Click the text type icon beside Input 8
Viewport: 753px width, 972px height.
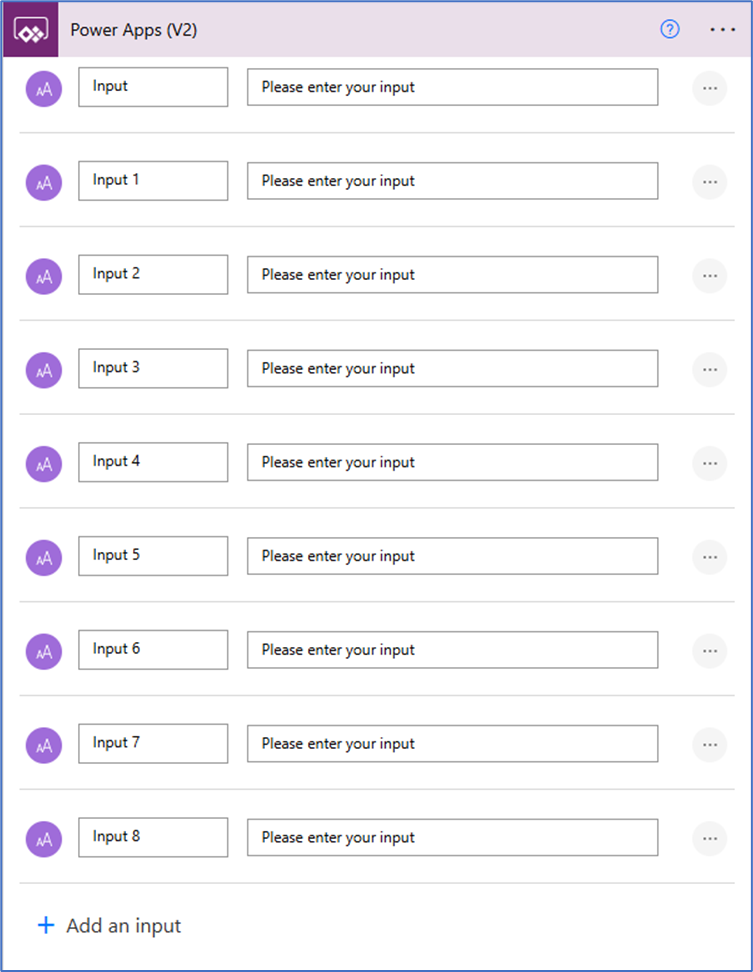coord(44,839)
